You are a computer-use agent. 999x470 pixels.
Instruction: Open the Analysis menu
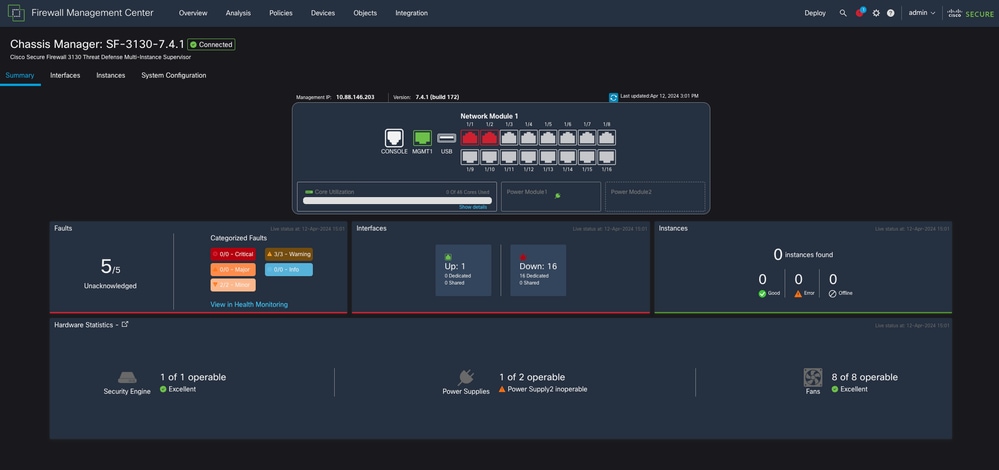coord(238,13)
